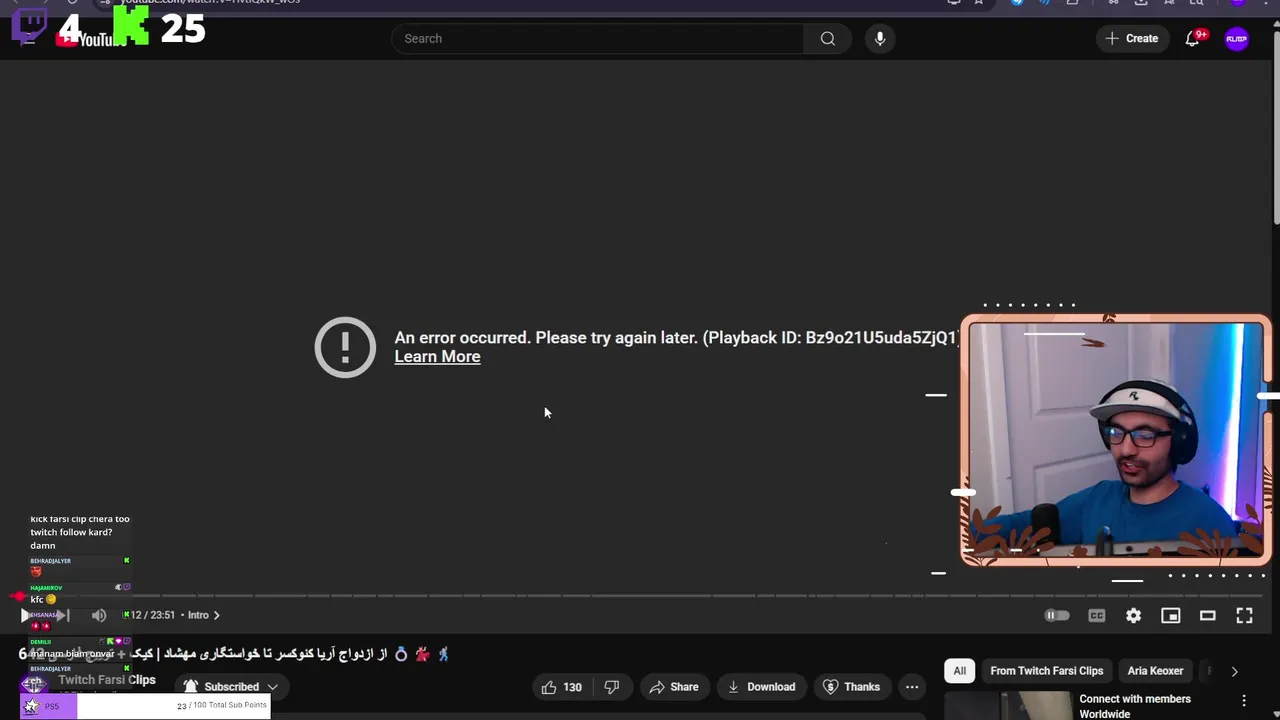1280x720 pixels.
Task: Open the account avatar menu
Action: tap(1237, 39)
